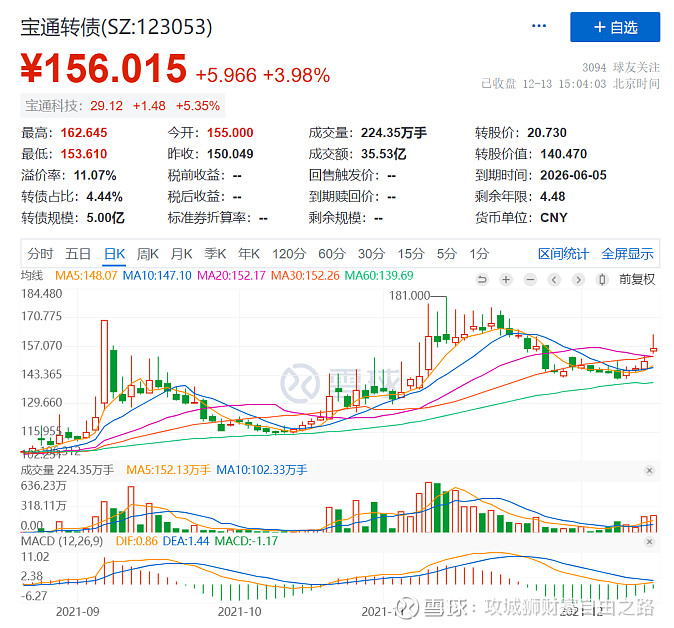Click the 转股价值 140.470 value
Screen dimensions: 674x628
pyautogui.click(x=564, y=154)
